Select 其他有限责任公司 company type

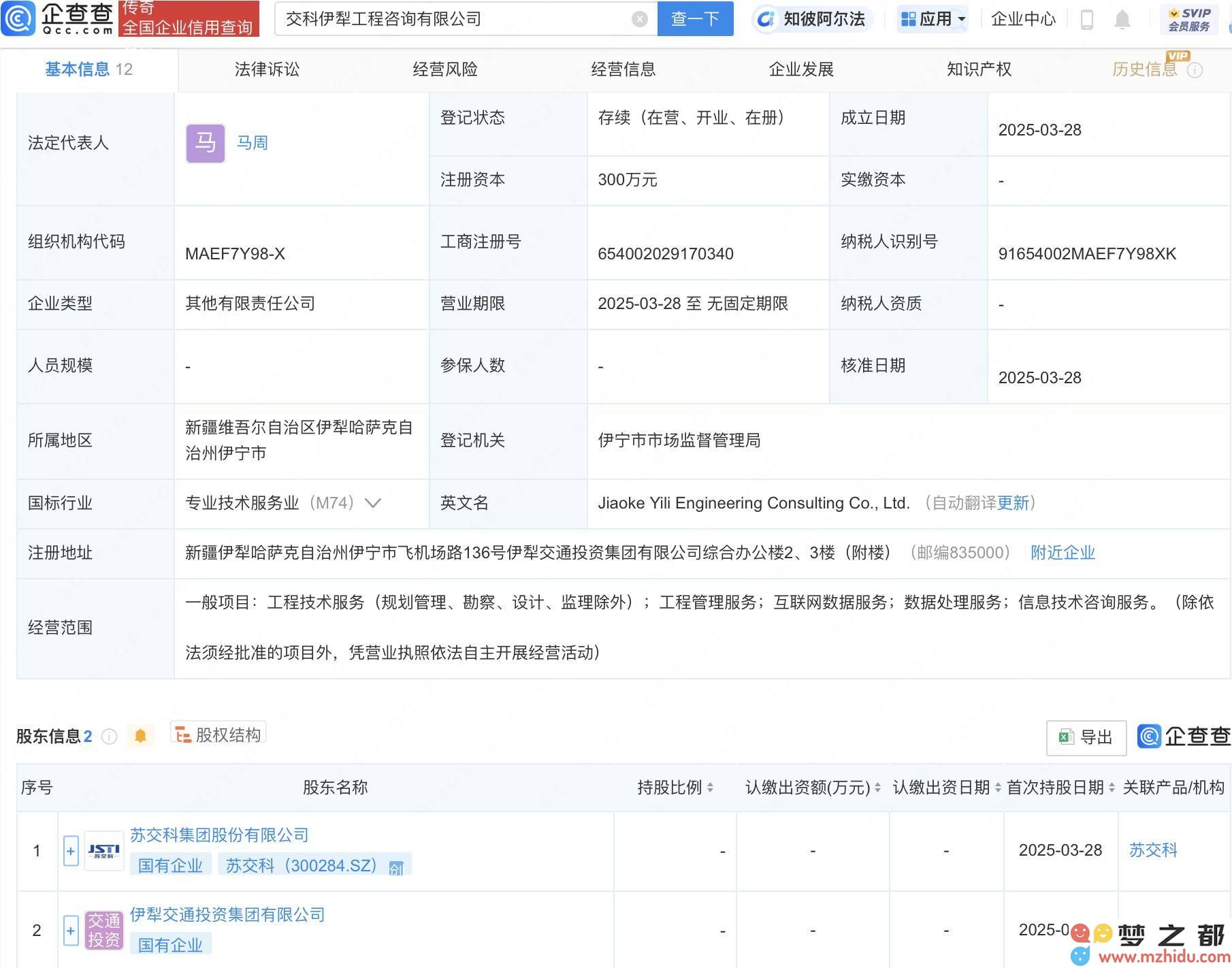pos(250,304)
